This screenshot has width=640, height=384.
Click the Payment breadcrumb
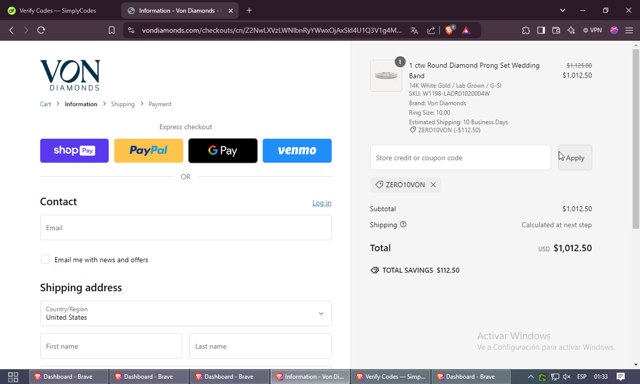tap(160, 104)
